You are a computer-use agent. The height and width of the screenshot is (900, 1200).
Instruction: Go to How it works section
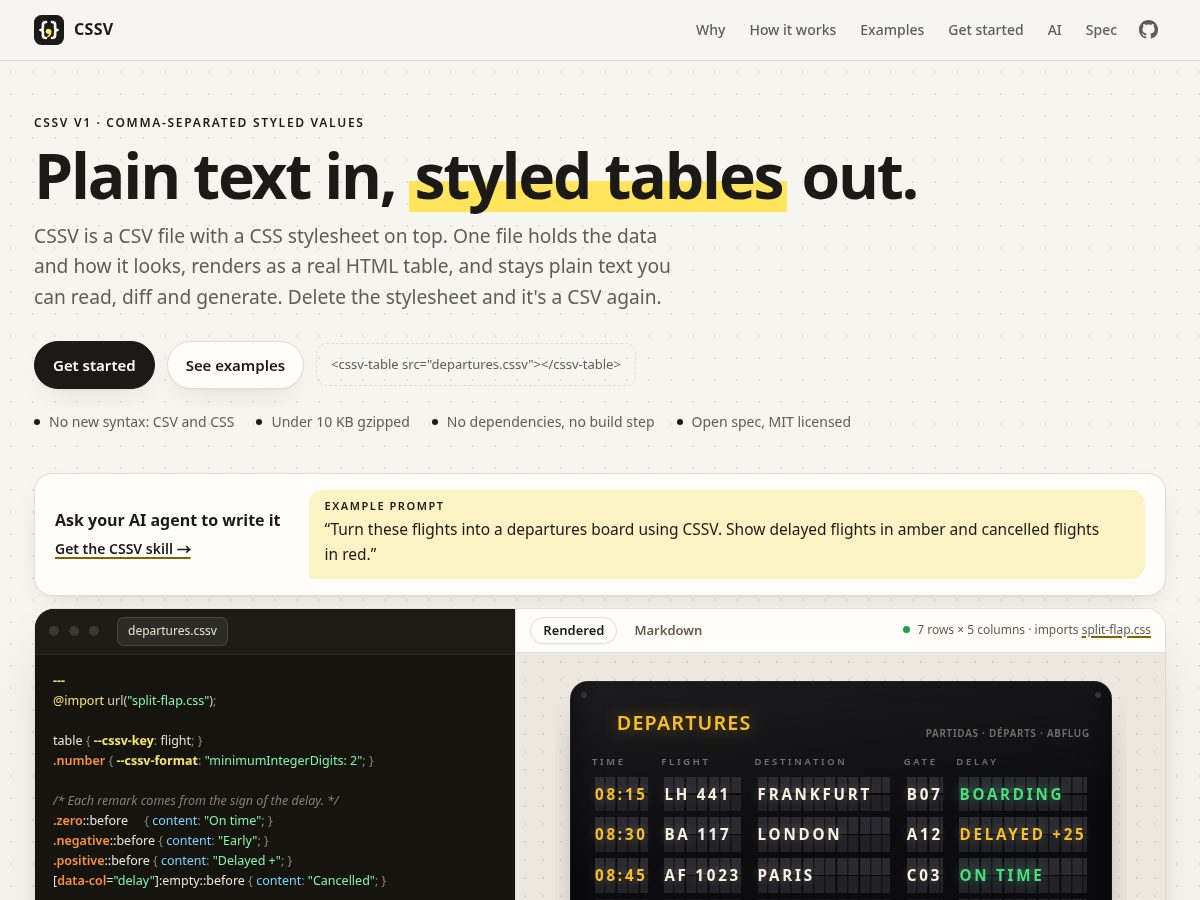(793, 30)
